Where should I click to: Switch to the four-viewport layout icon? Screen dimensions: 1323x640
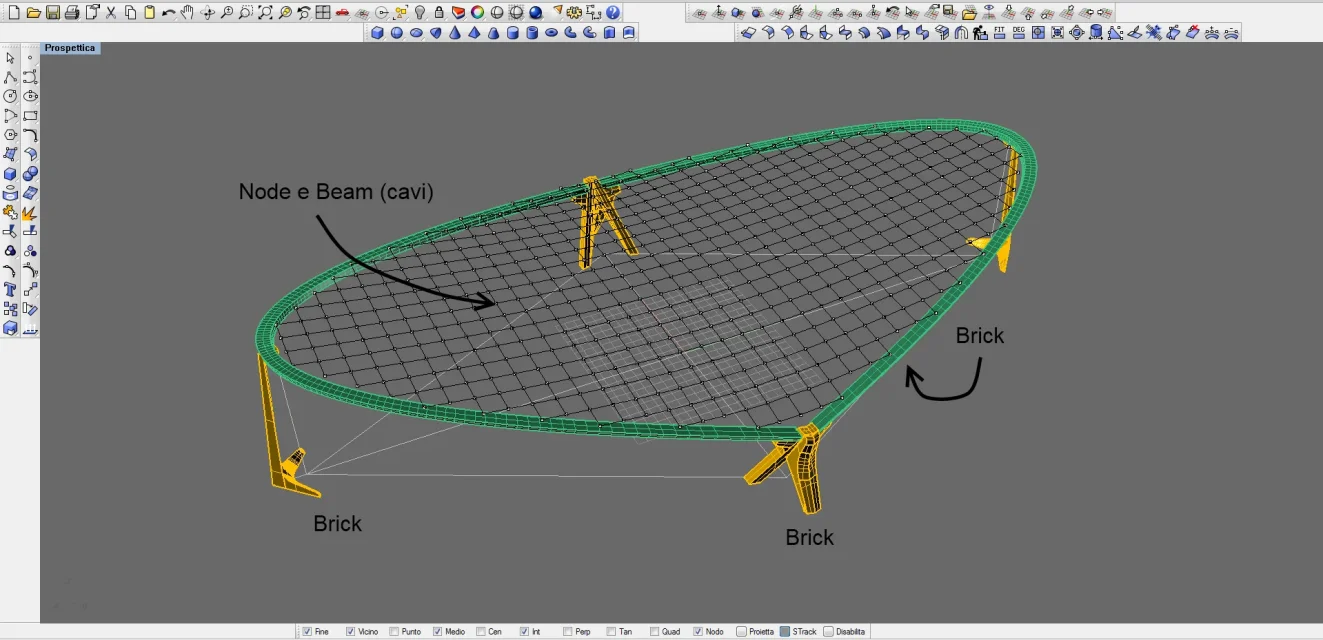coord(323,13)
